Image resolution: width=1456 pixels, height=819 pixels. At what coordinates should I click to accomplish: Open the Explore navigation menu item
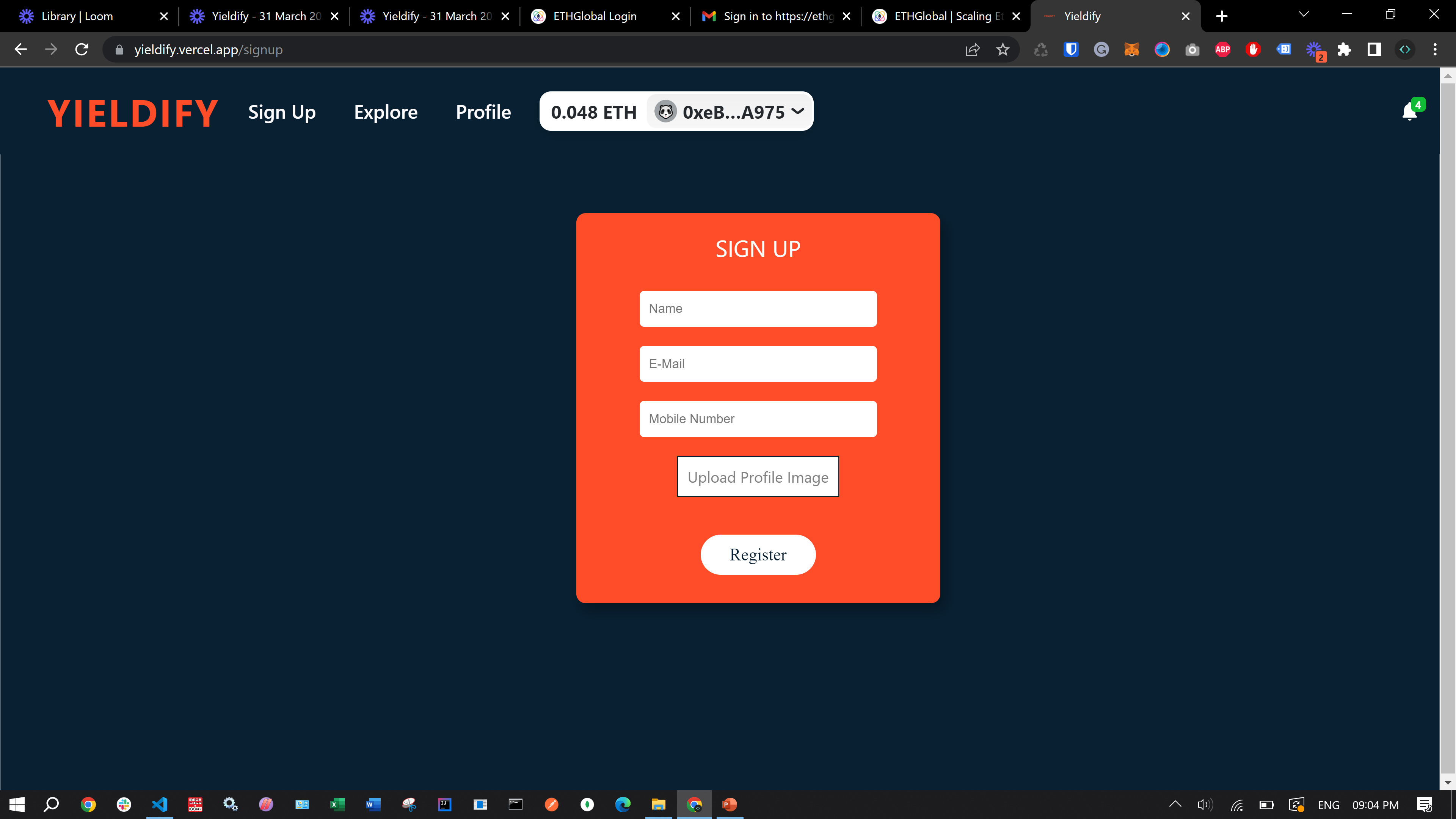(x=386, y=111)
